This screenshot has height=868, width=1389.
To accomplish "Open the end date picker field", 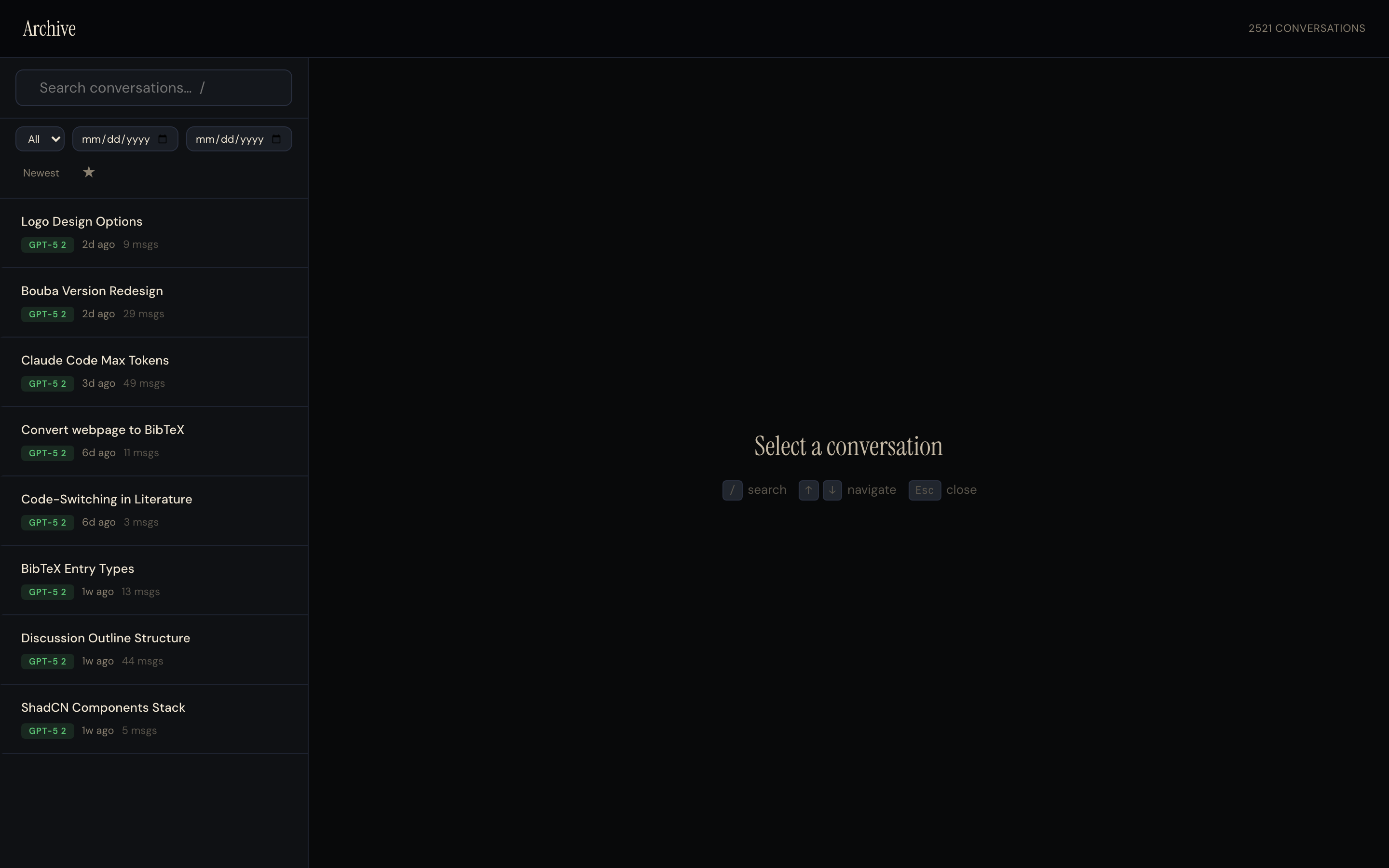I will (229, 138).
